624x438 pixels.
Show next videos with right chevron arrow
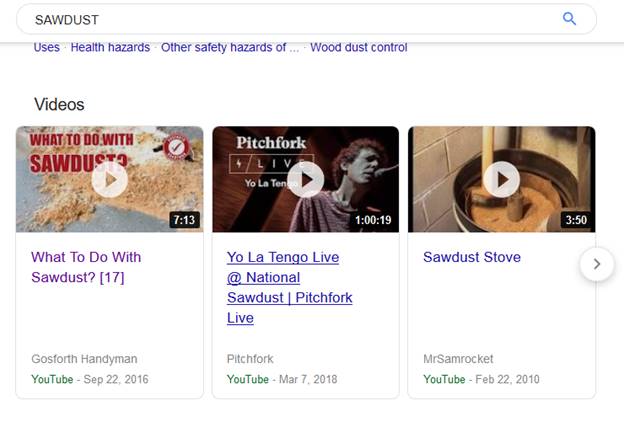[x=597, y=264]
